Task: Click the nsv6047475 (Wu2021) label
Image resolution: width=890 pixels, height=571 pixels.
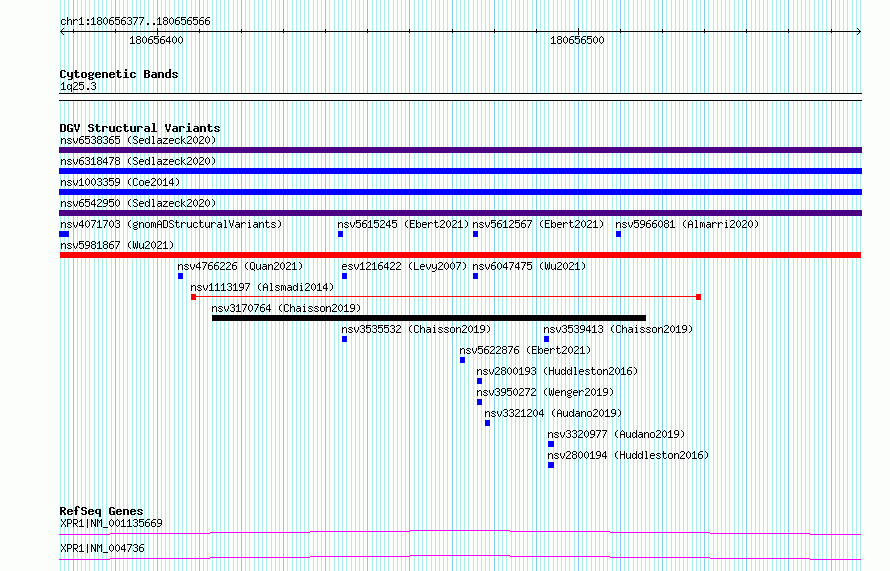Action: pos(530,266)
